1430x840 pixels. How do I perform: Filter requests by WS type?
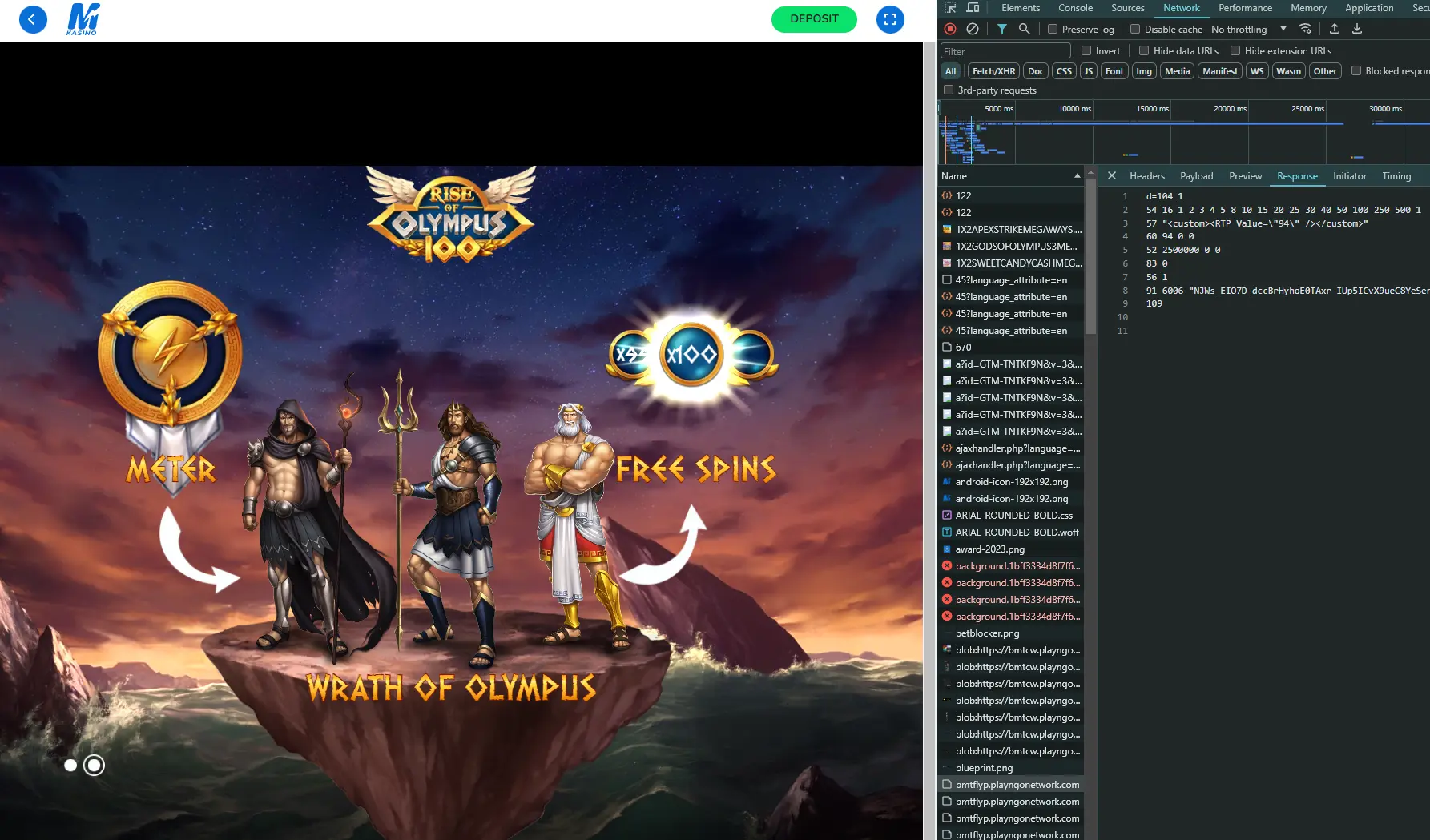(1257, 71)
